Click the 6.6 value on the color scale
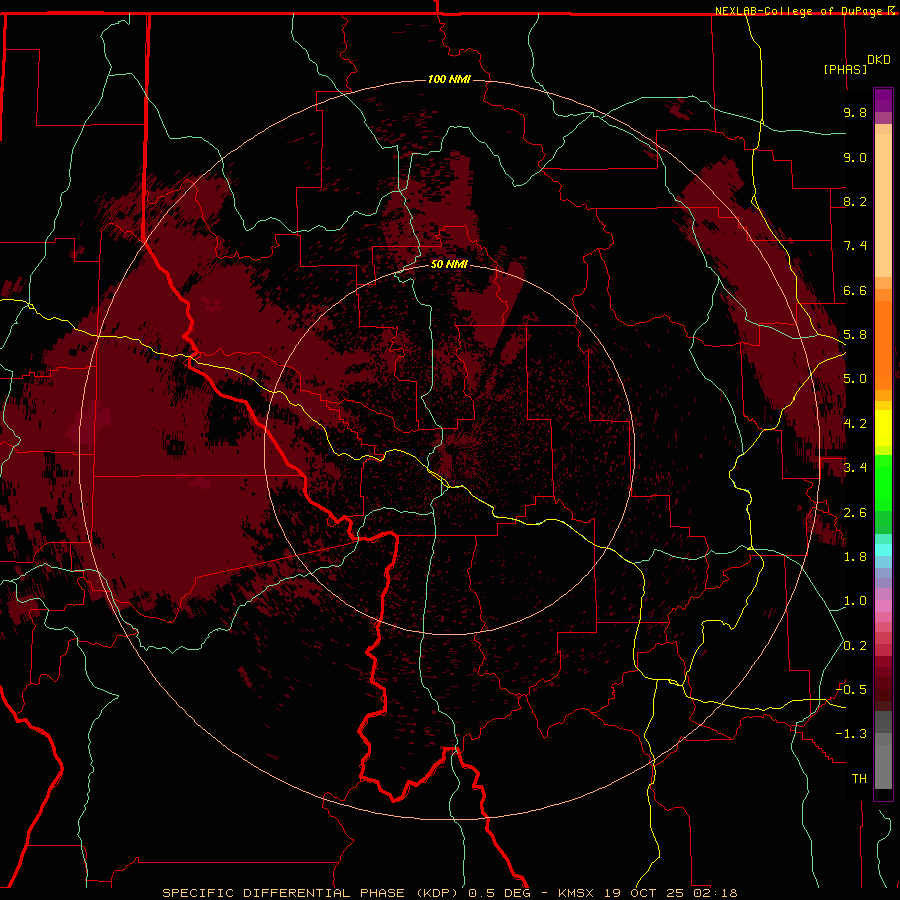The image size is (900, 900). coord(855,290)
